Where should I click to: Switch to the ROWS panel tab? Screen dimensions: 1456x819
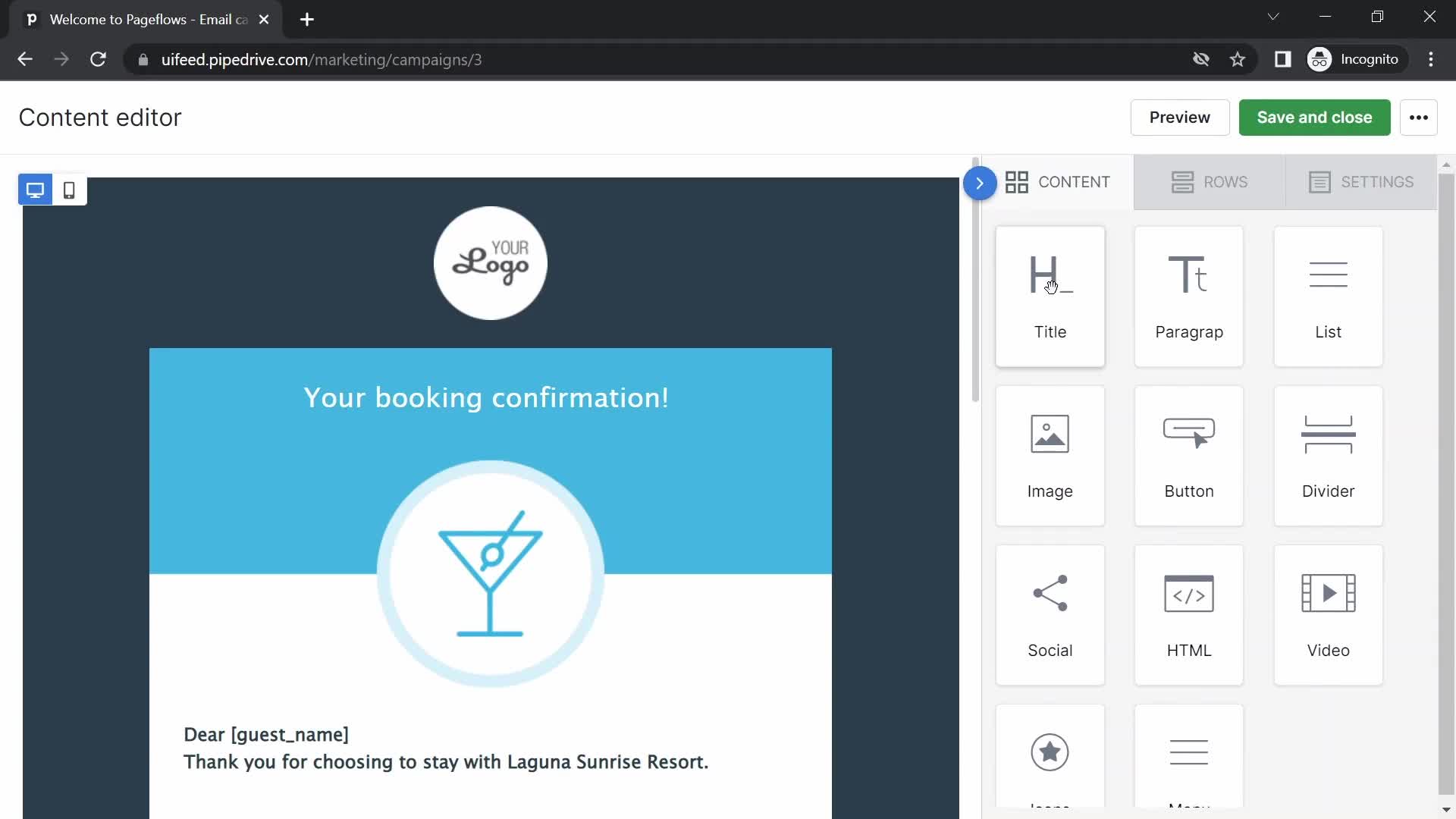pyautogui.click(x=1208, y=182)
